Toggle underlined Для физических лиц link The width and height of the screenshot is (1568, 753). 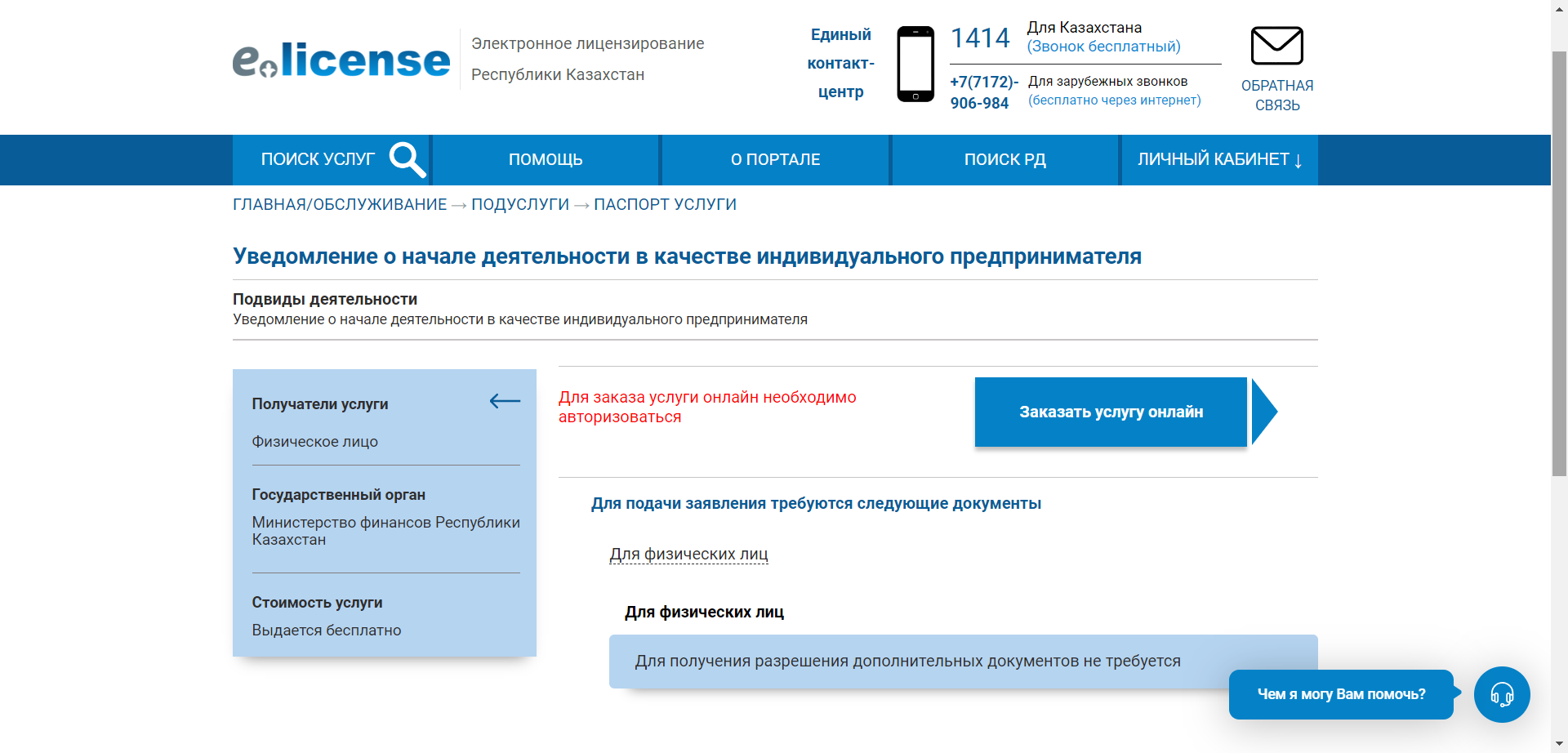688,555
